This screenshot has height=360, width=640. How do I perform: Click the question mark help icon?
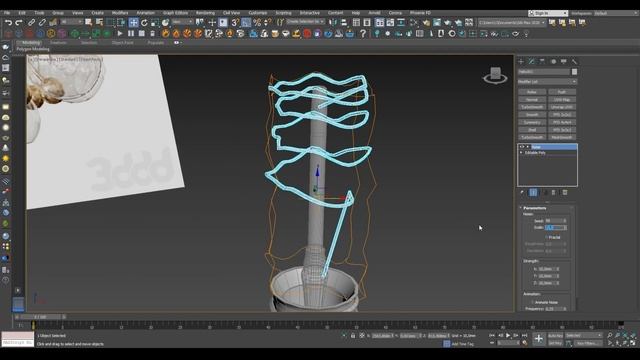pos(363,33)
